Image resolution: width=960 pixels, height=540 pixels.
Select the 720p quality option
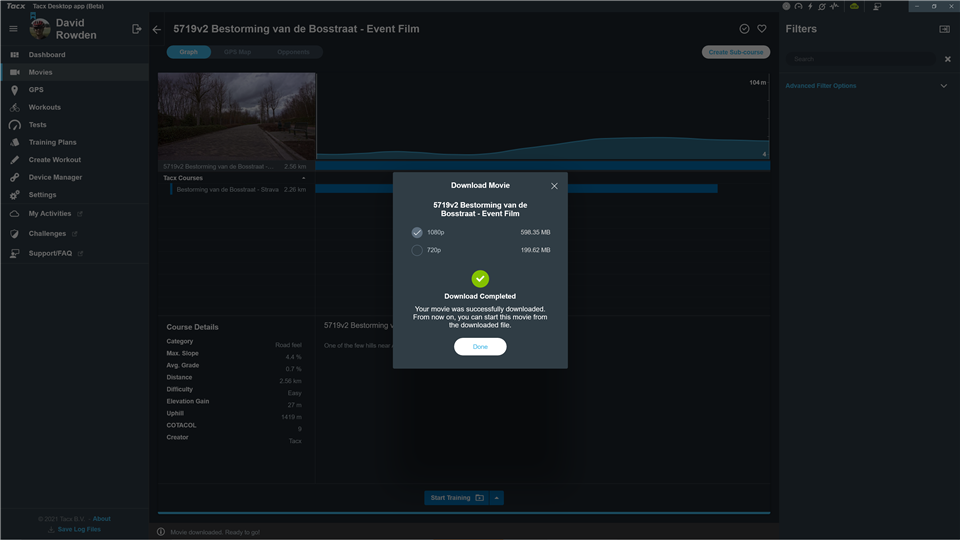click(x=417, y=250)
